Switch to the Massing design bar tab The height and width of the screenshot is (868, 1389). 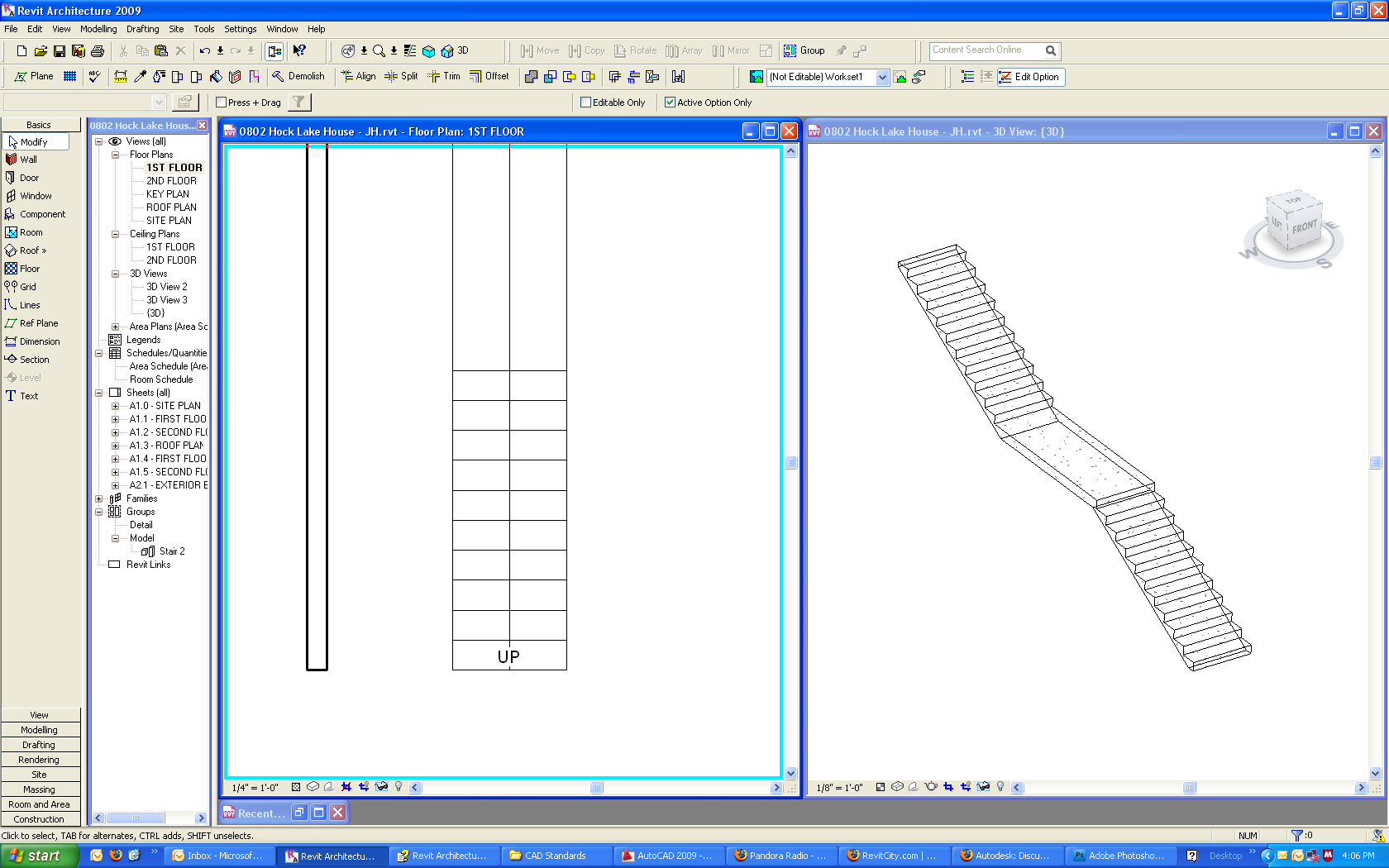pos(40,789)
